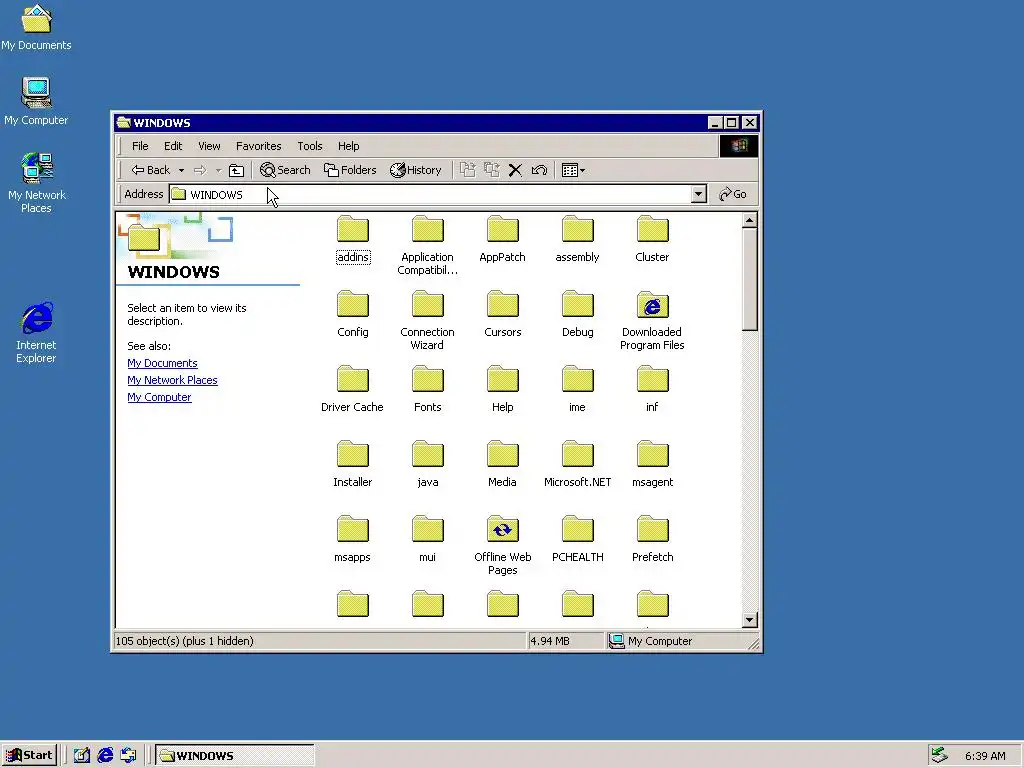Select the ime folder
This screenshot has height=768, width=1024.
pyautogui.click(x=577, y=390)
